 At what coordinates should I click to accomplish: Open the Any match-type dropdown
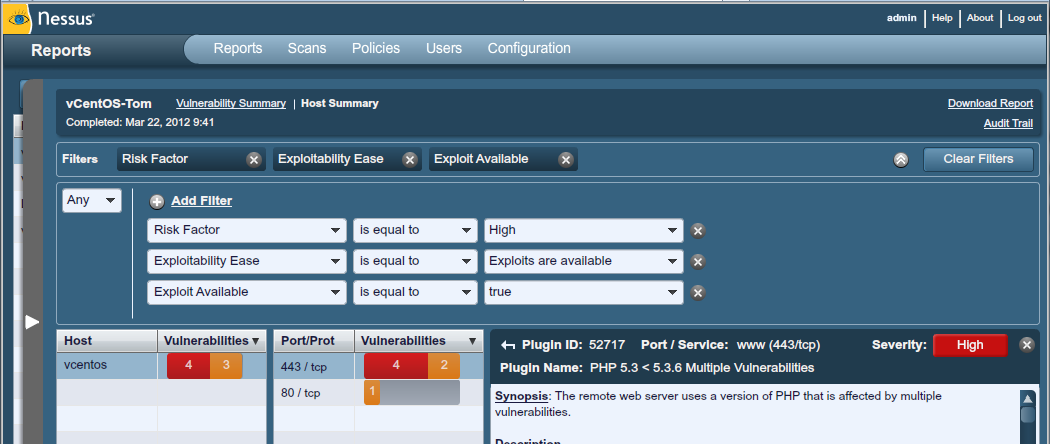92,200
